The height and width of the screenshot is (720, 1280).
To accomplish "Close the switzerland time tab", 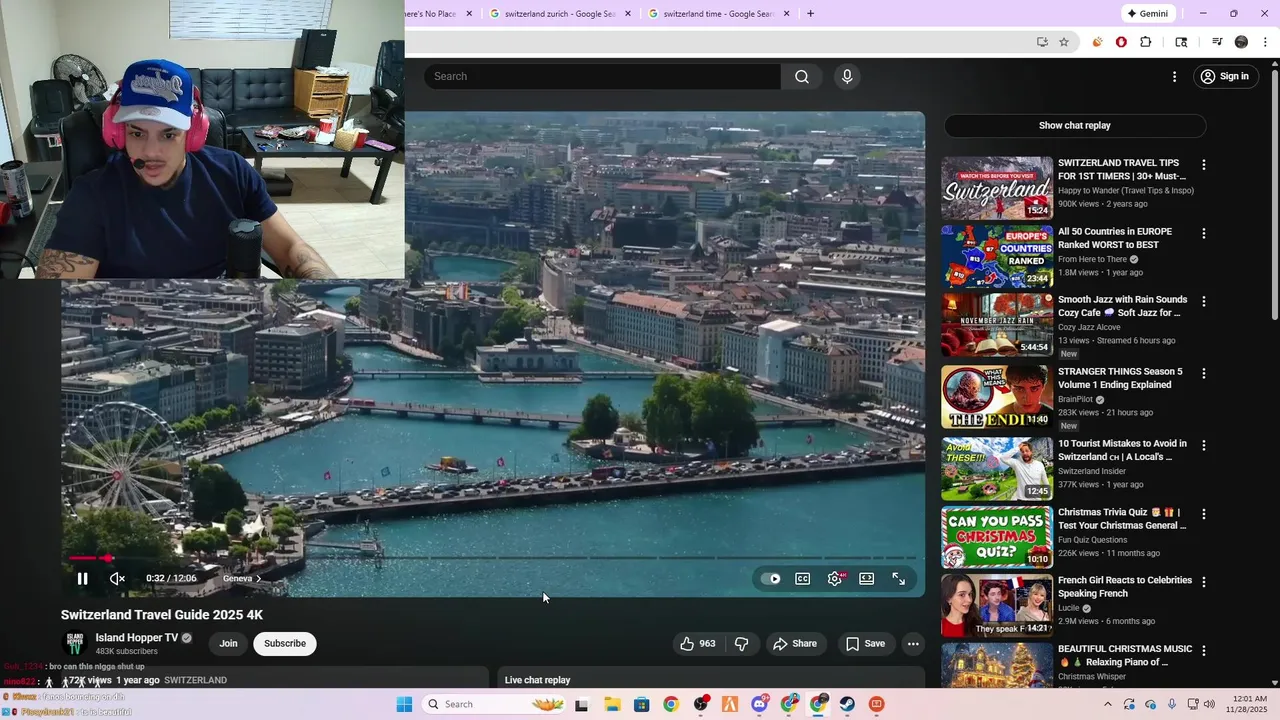I will point(786,14).
